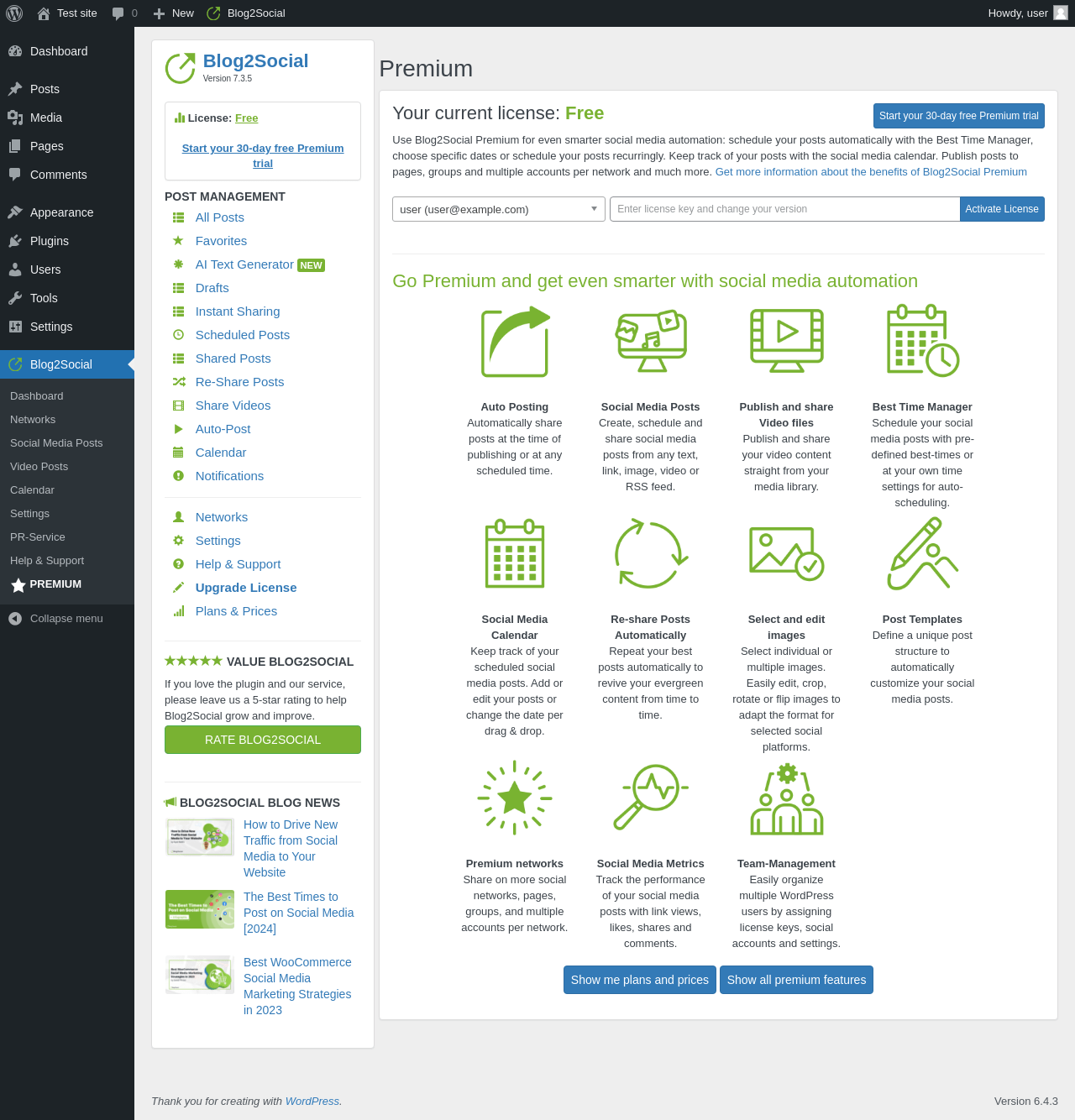The width and height of the screenshot is (1075, 1120).
Task: Click the question mark icon beside Help & Support
Action: [x=178, y=564]
